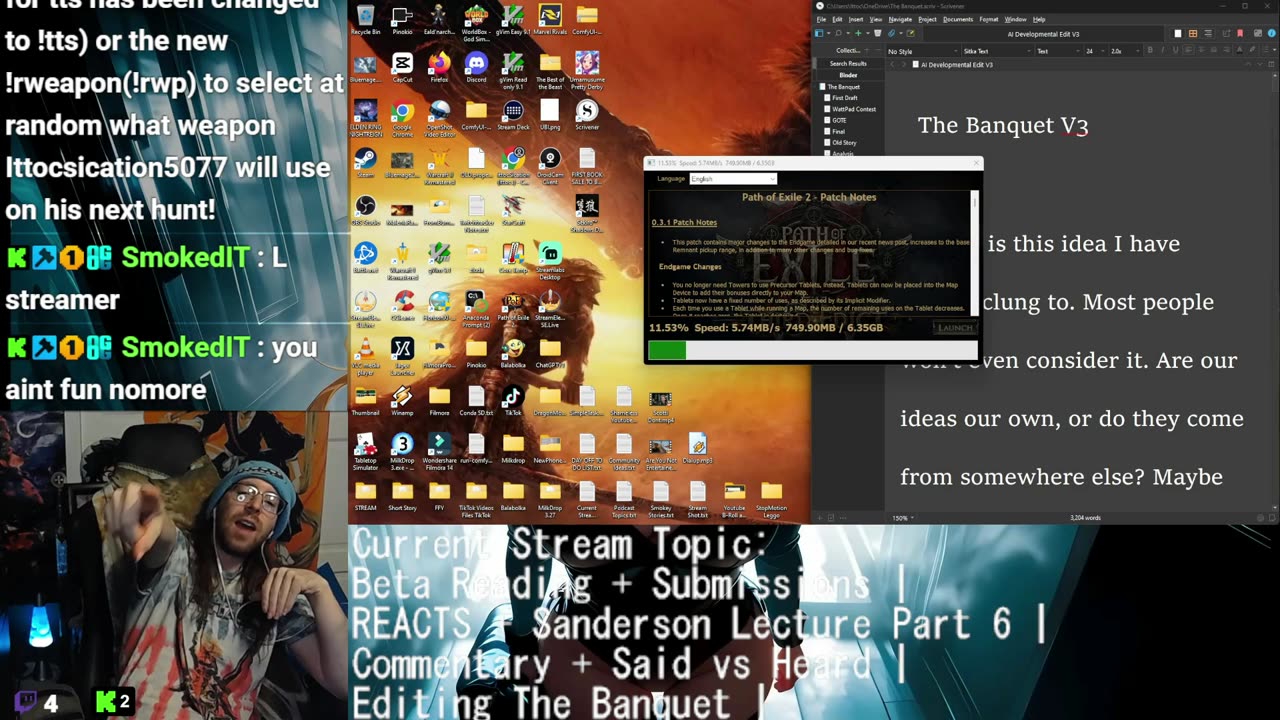Open the Language English dropdown in patcher

pos(732,179)
